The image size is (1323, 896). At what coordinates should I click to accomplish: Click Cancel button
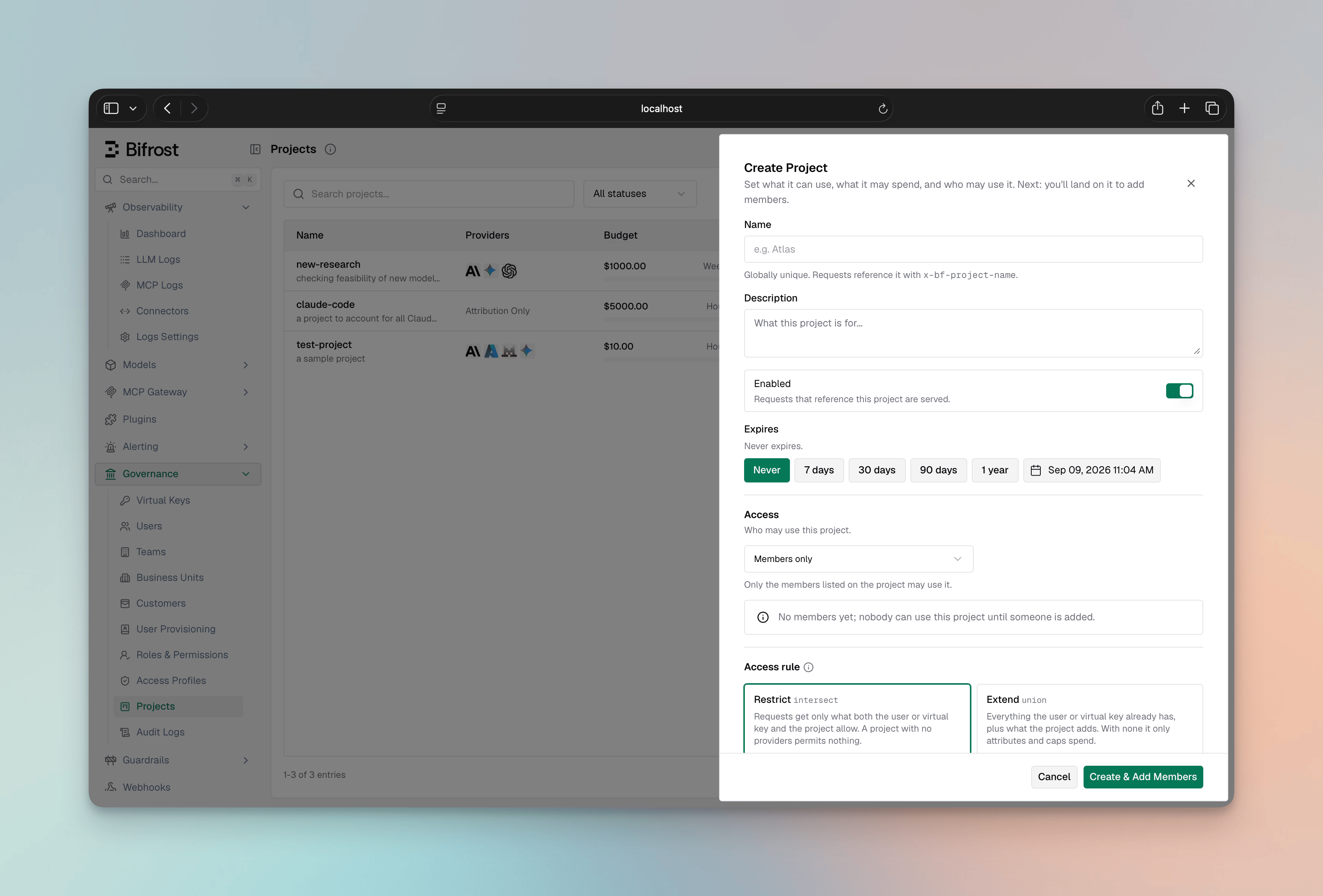click(x=1054, y=777)
